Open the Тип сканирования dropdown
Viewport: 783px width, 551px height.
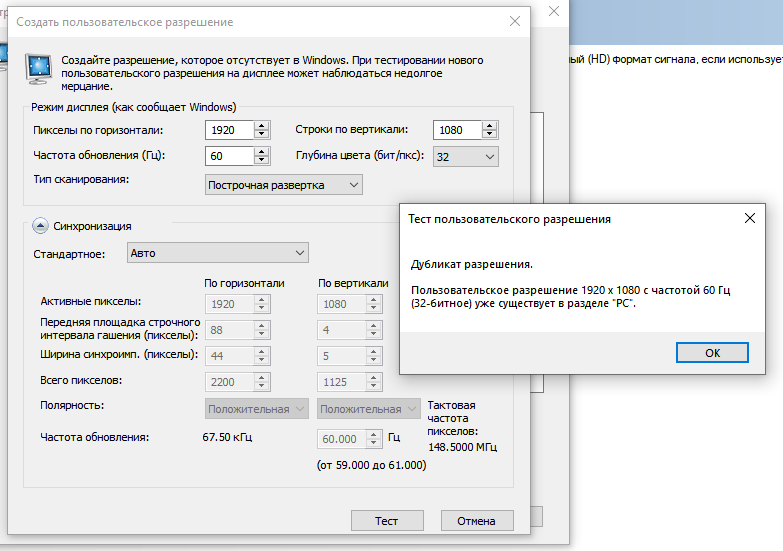pyautogui.click(x=284, y=185)
